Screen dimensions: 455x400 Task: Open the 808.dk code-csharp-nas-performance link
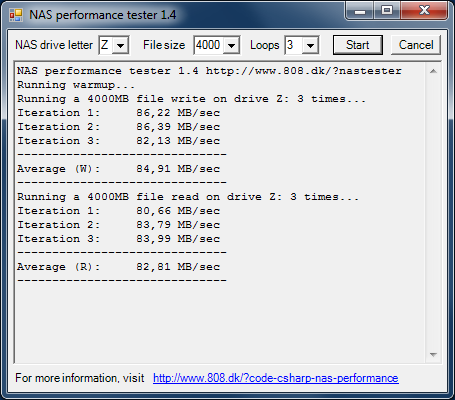276,378
